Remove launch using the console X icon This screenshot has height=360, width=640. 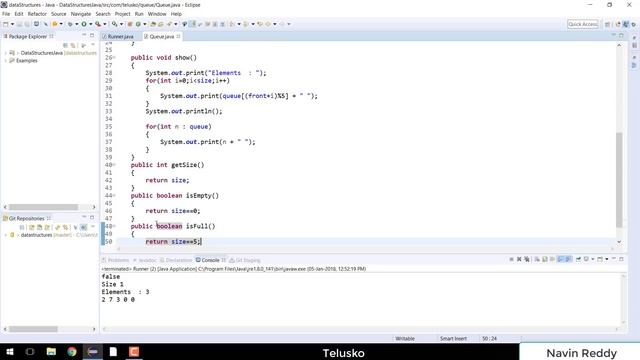coord(519,259)
